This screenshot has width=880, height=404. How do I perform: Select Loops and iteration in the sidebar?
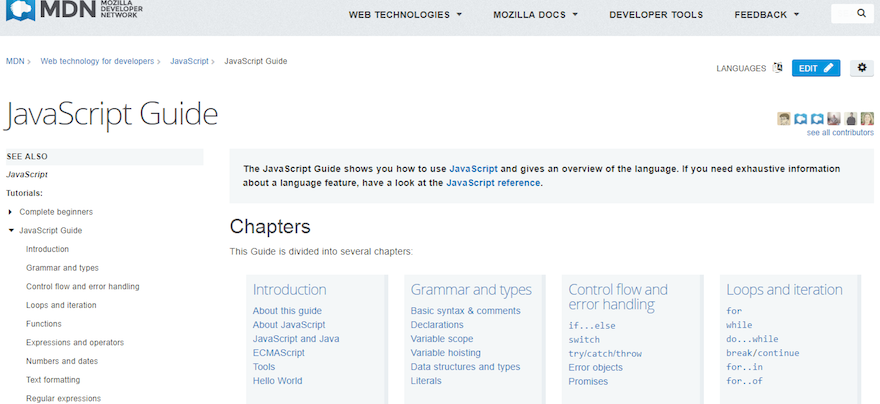click(x=61, y=305)
